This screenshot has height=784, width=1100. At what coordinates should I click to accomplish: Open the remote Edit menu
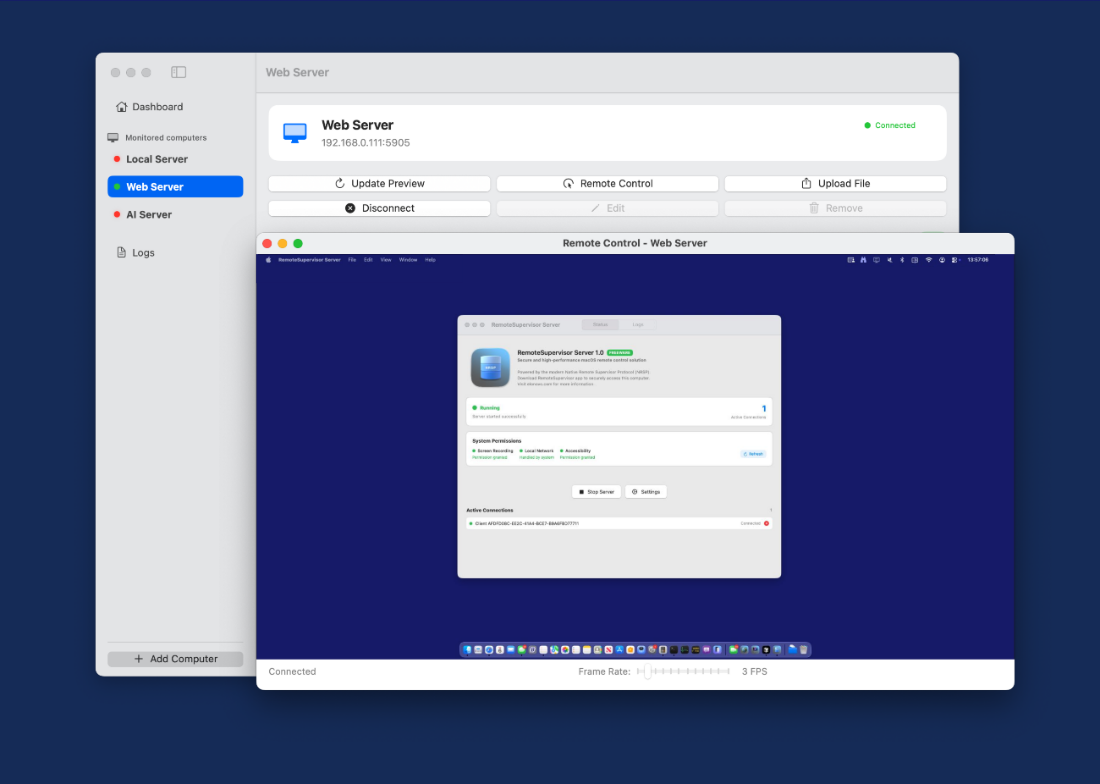coord(368,260)
